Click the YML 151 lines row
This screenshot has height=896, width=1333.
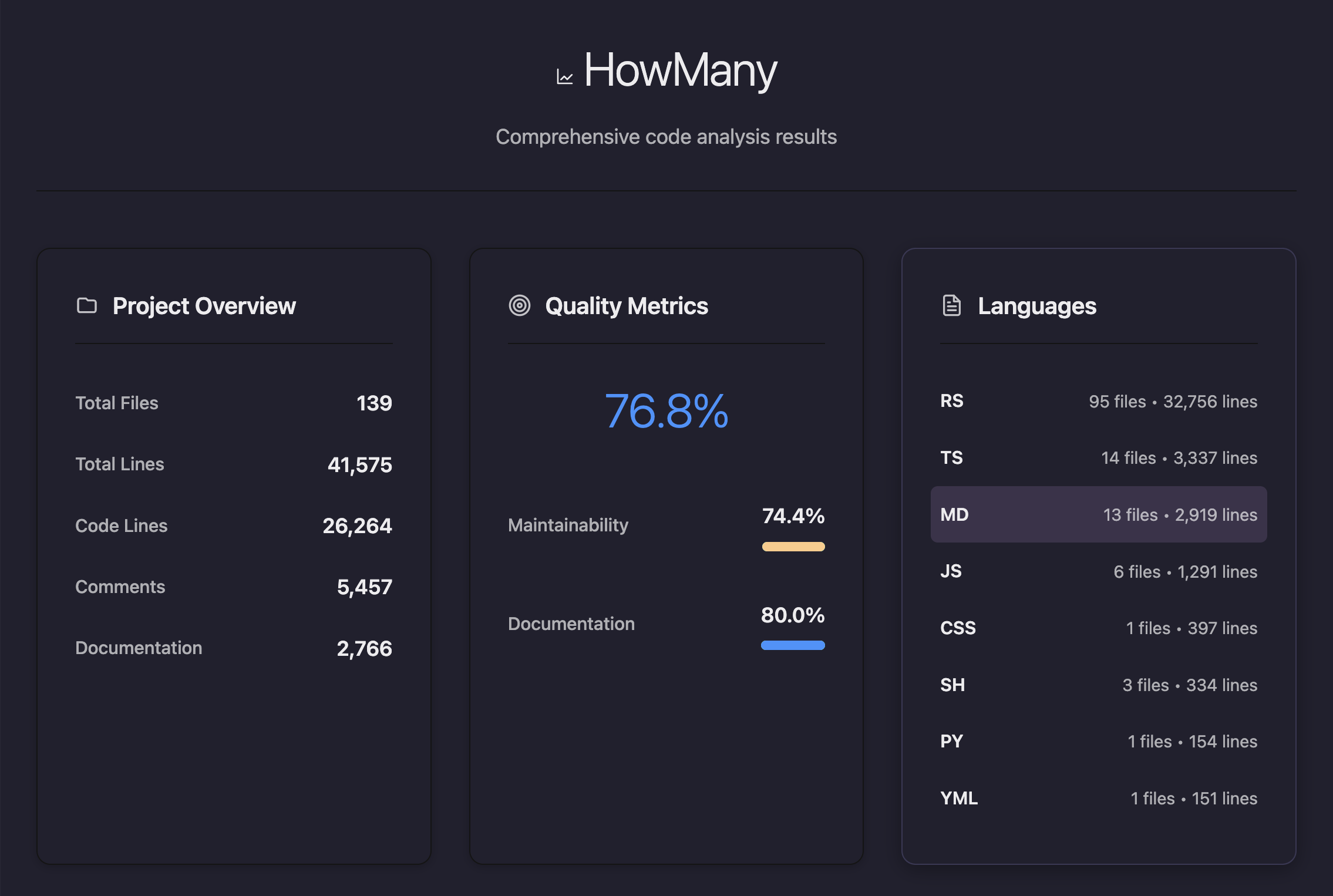click(1098, 798)
